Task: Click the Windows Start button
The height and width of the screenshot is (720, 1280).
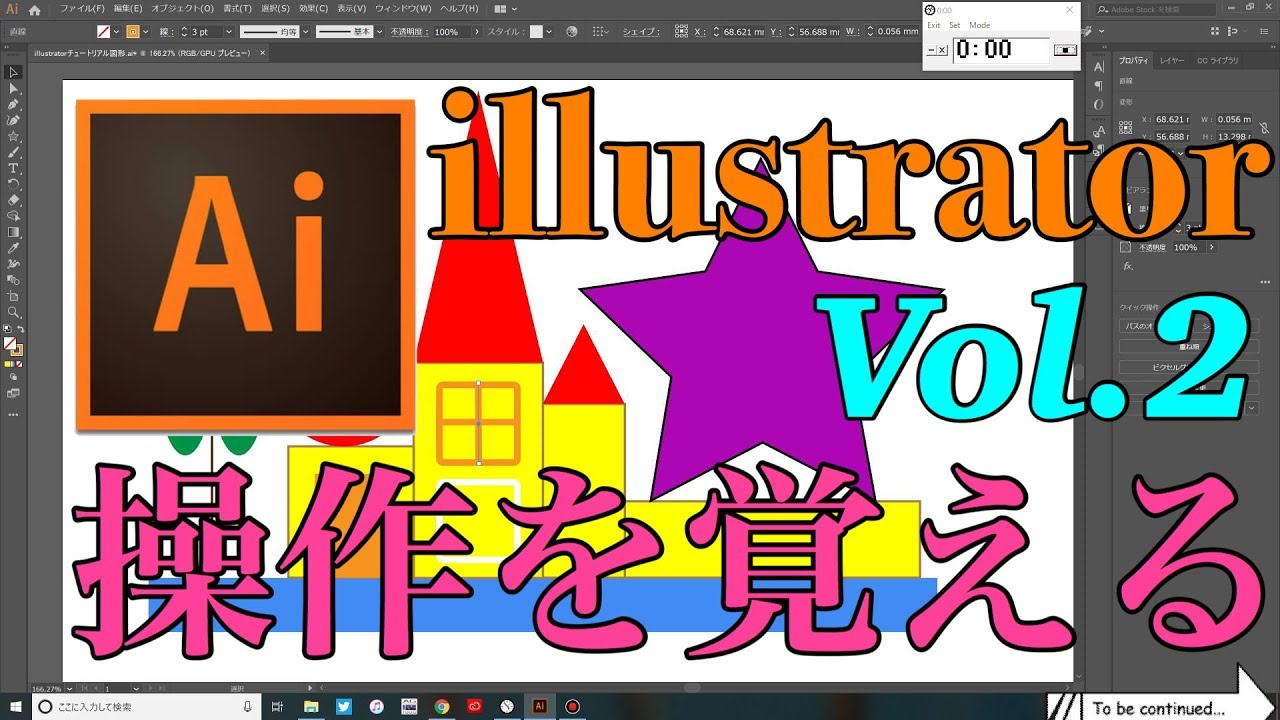Action: tap(16, 706)
